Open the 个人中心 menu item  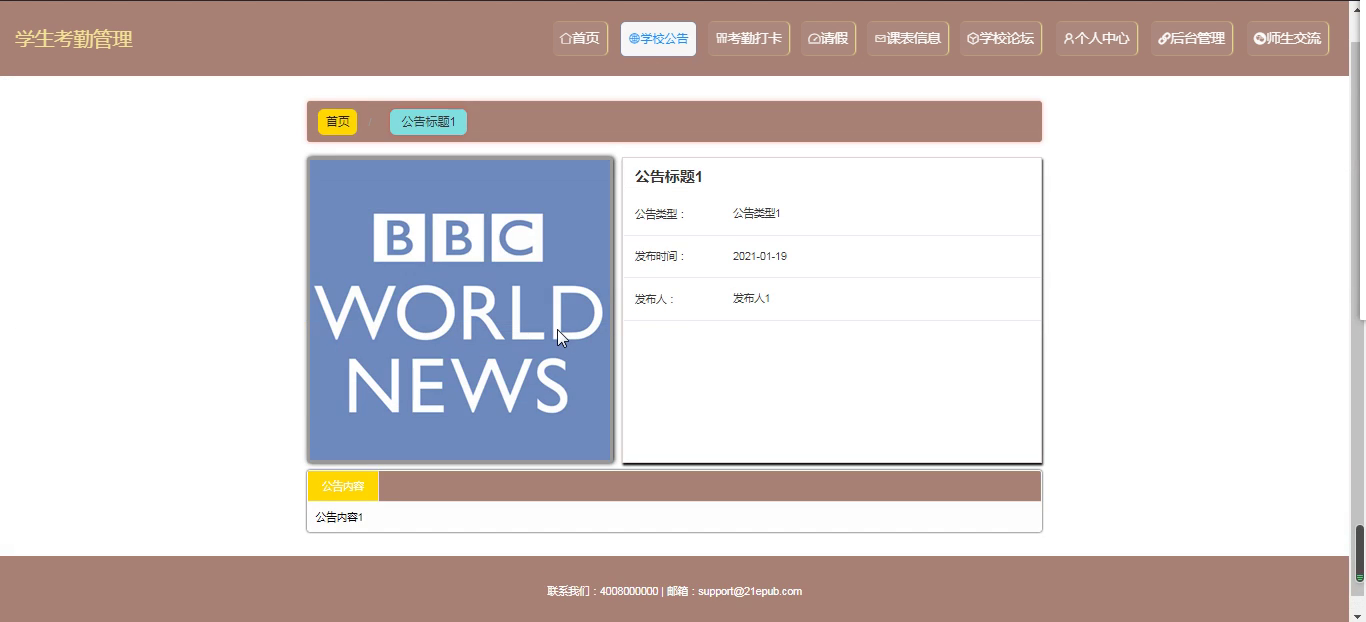pos(1097,39)
